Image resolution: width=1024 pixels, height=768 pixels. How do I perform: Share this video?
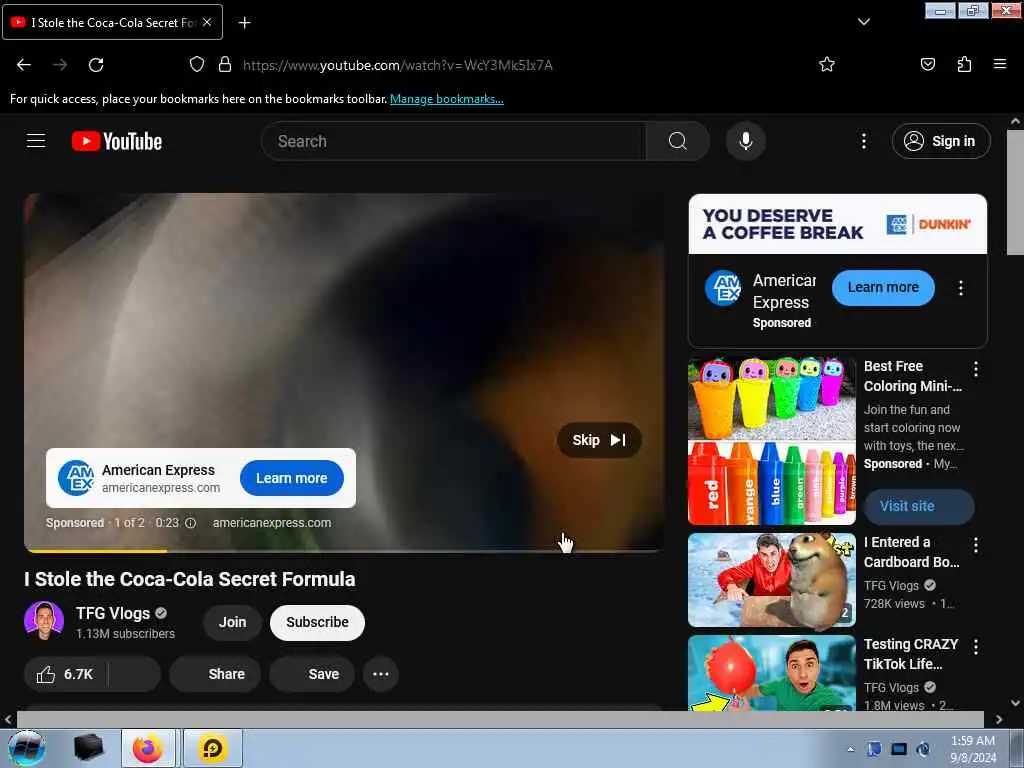215,674
